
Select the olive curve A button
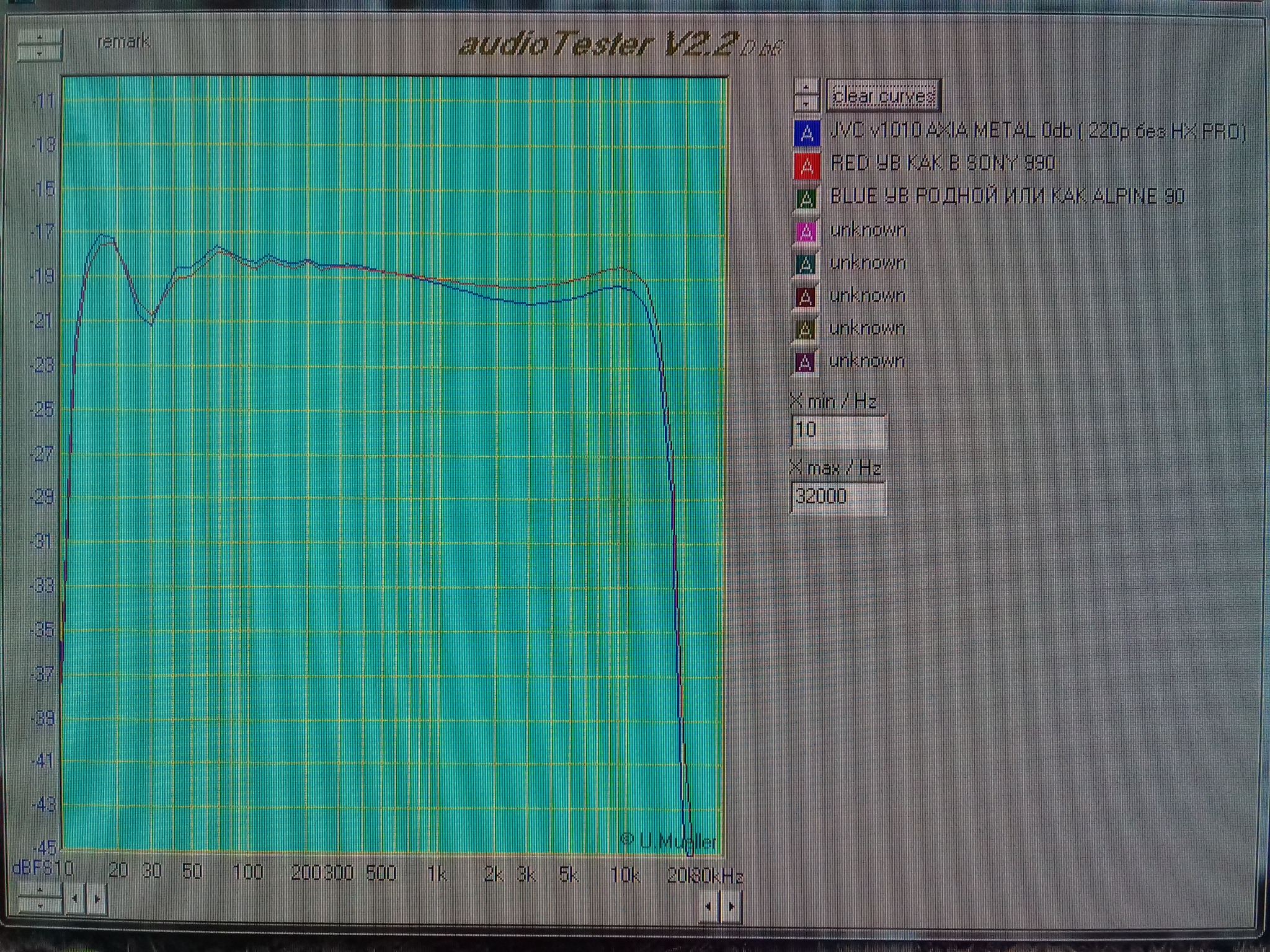pos(805,330)
